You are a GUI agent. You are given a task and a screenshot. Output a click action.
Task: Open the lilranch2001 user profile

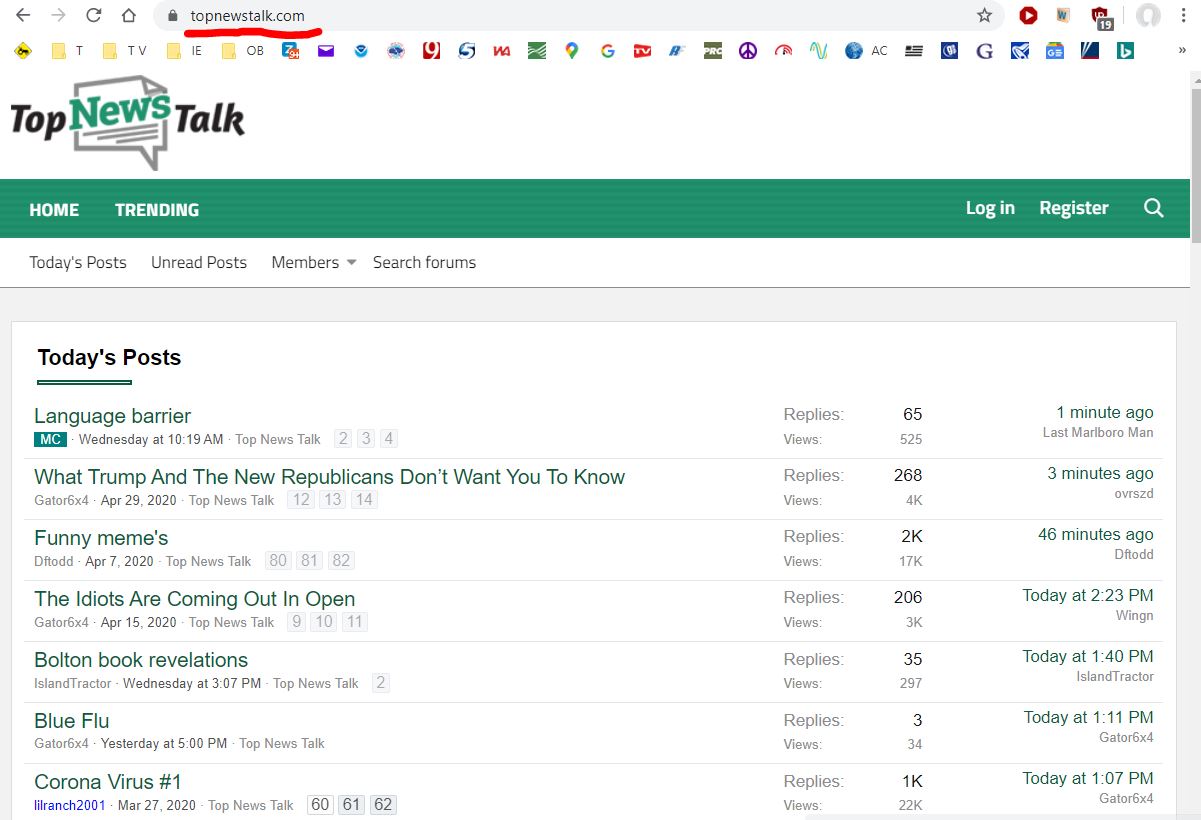[70, 805]
